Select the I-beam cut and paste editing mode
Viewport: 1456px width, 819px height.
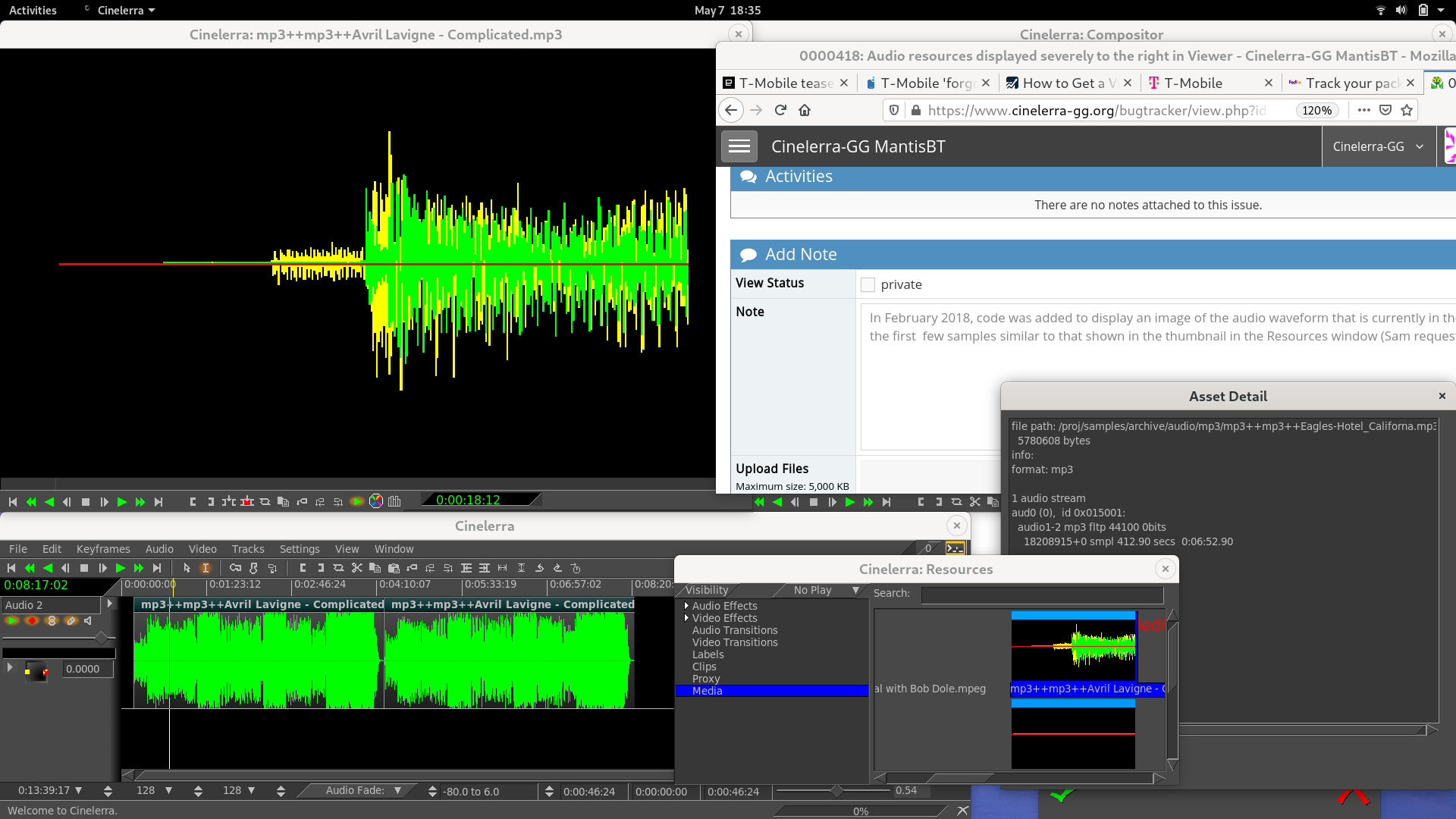(x=206, y=568)
